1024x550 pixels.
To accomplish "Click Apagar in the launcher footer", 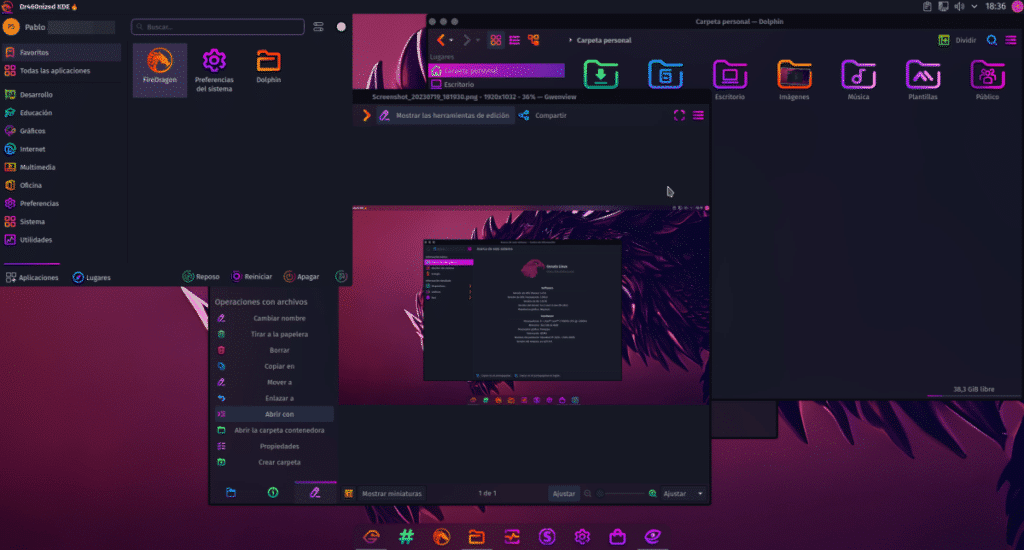I will [301, 277].
